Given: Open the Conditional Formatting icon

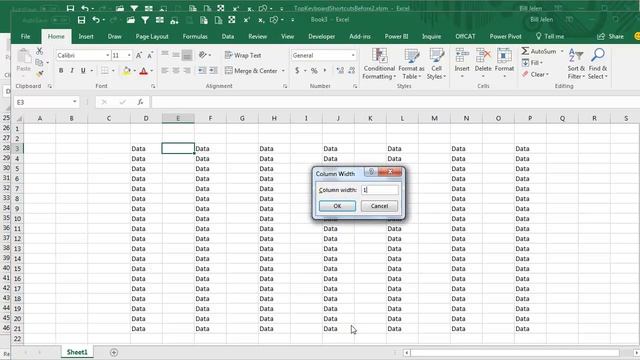Looking at the screenshot, I should [379, 56].
